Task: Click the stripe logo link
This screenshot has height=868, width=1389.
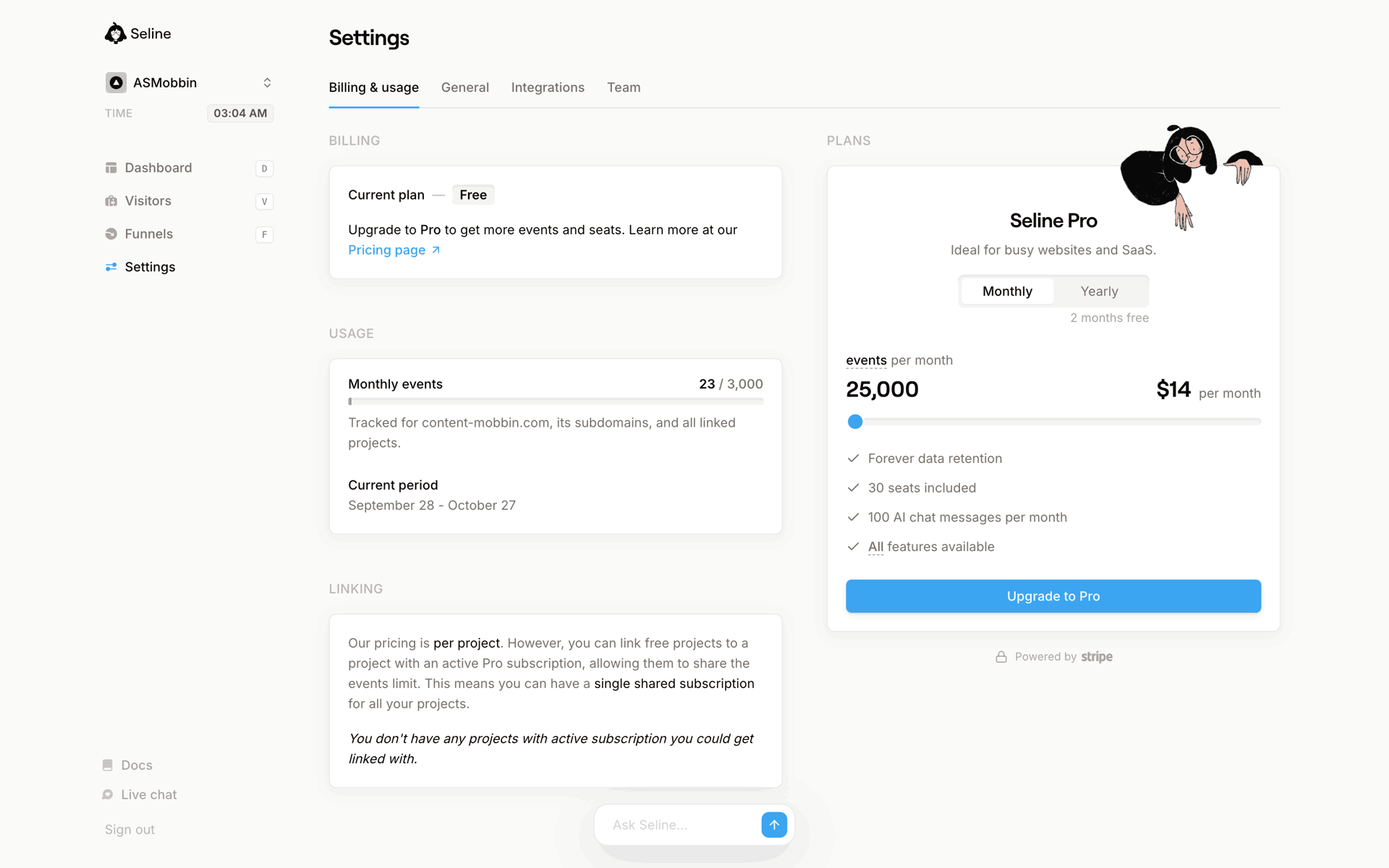Action: point(1097,657)
